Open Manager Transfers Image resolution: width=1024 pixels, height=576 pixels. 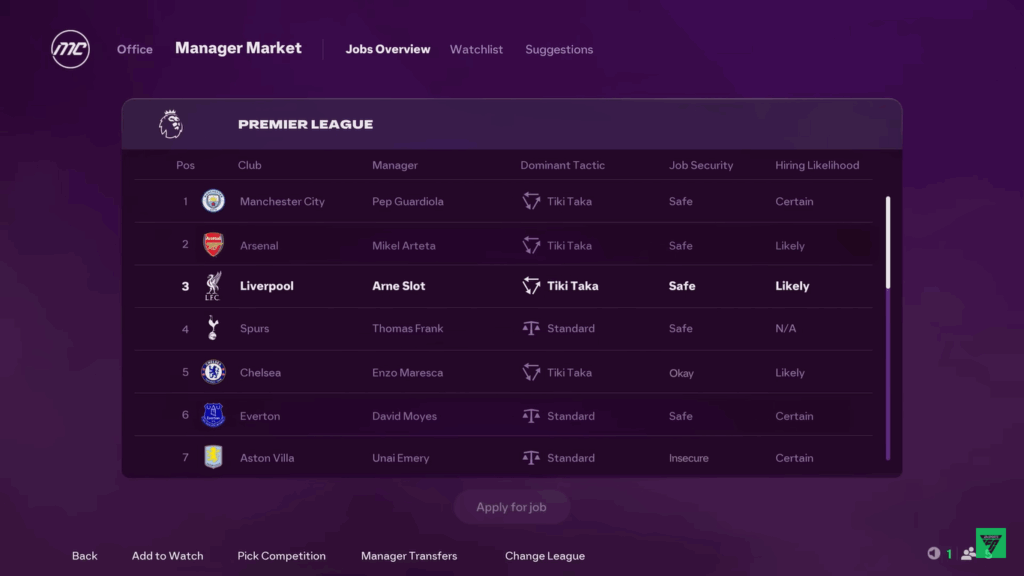409,556
